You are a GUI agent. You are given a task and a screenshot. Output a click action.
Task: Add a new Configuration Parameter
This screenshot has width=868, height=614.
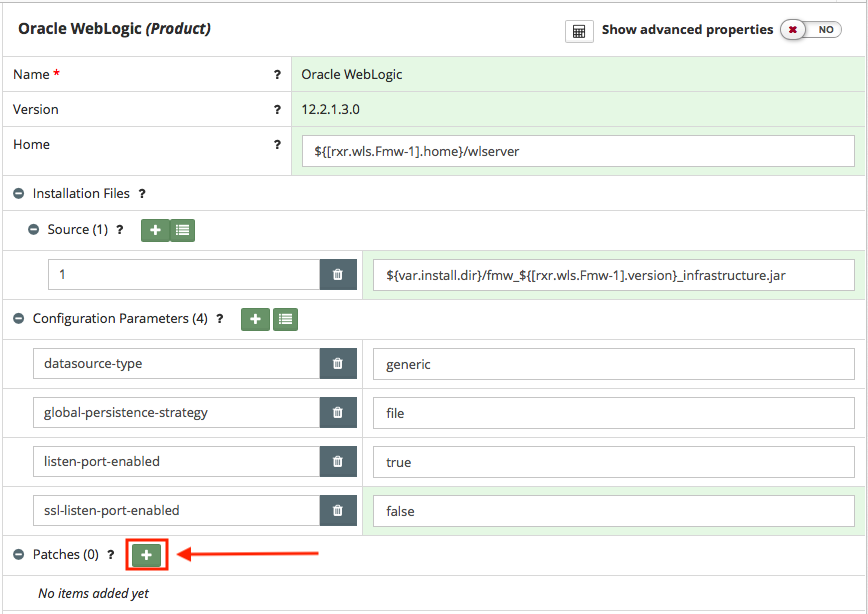255,319
